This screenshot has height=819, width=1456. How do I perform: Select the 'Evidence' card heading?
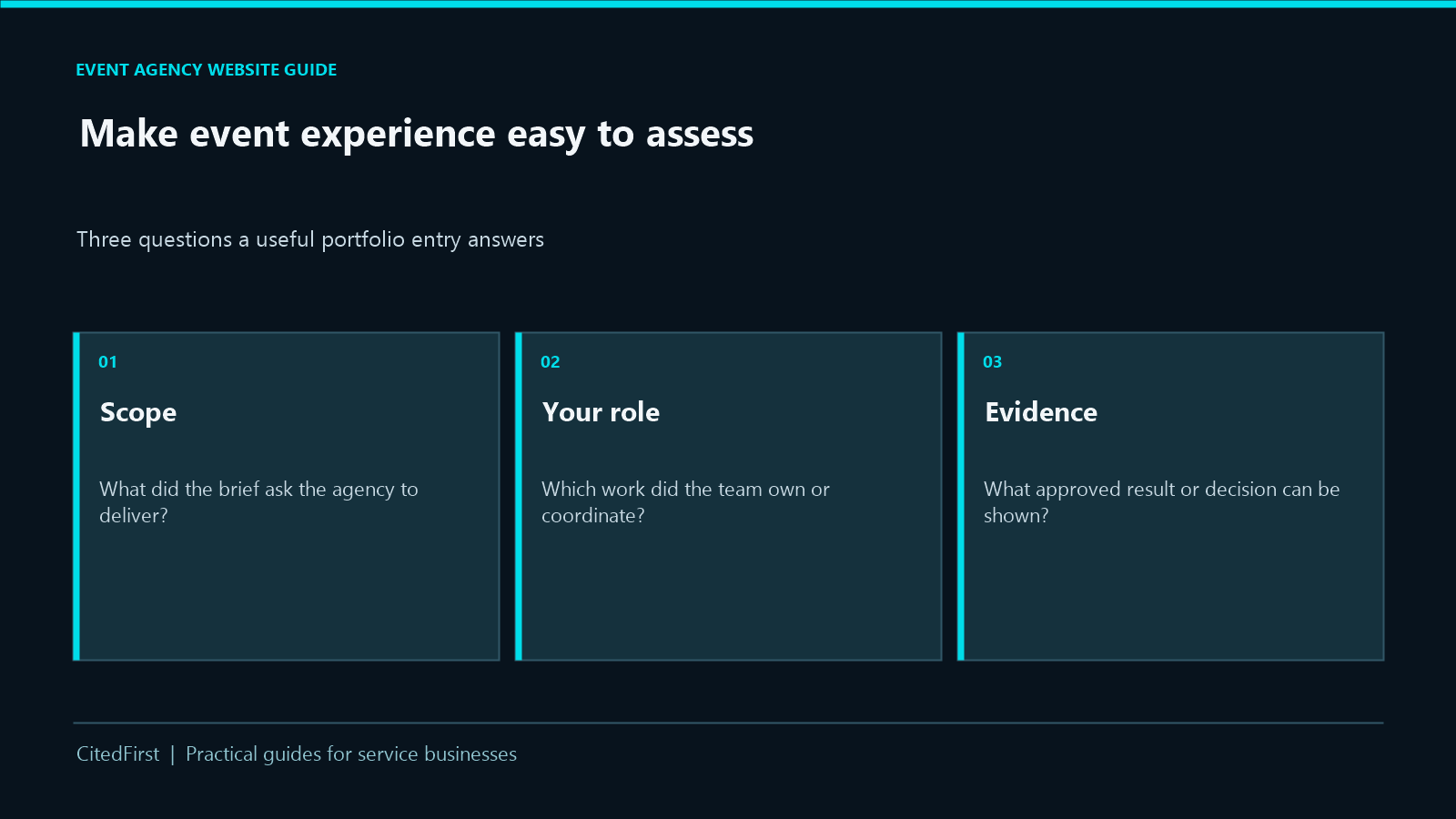point(1041,412)
